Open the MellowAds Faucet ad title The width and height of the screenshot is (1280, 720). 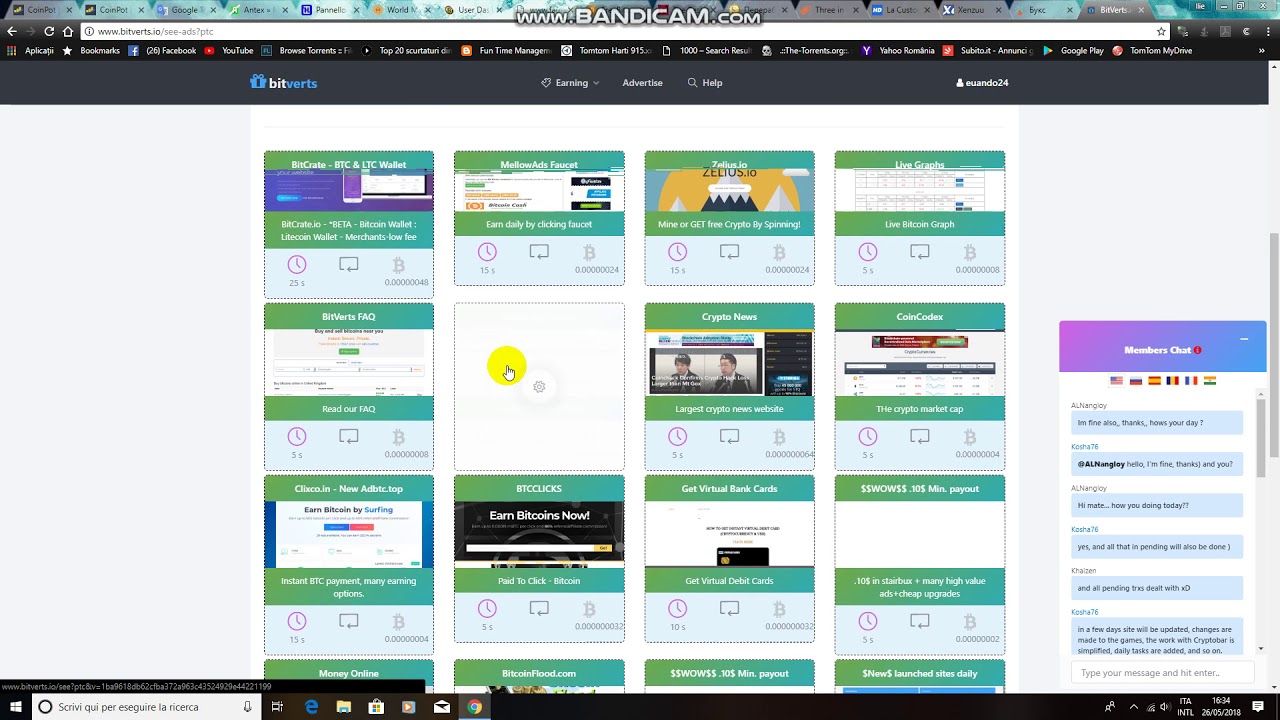point(539,165)
